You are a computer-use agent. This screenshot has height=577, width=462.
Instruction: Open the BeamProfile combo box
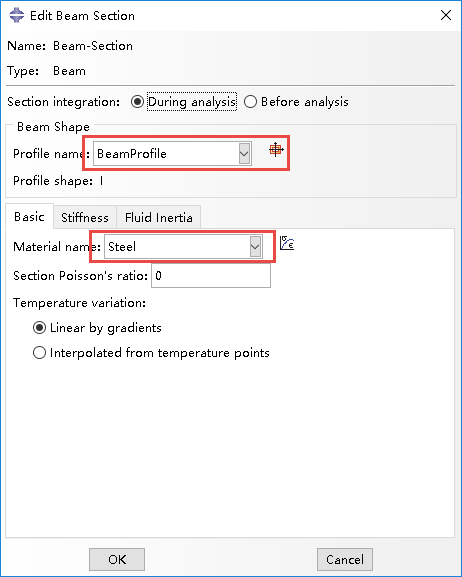coord(172,153)
